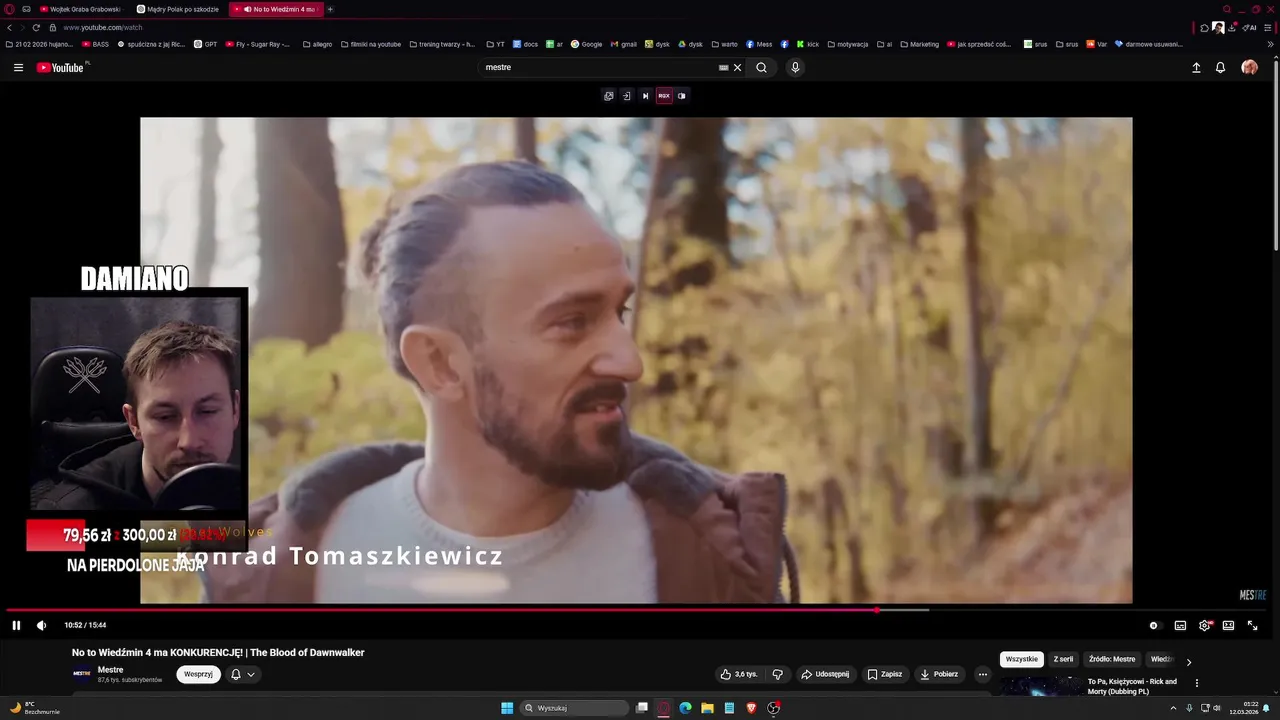
Task: Open File Explorer from taskbar
Action: click(707, 708)
